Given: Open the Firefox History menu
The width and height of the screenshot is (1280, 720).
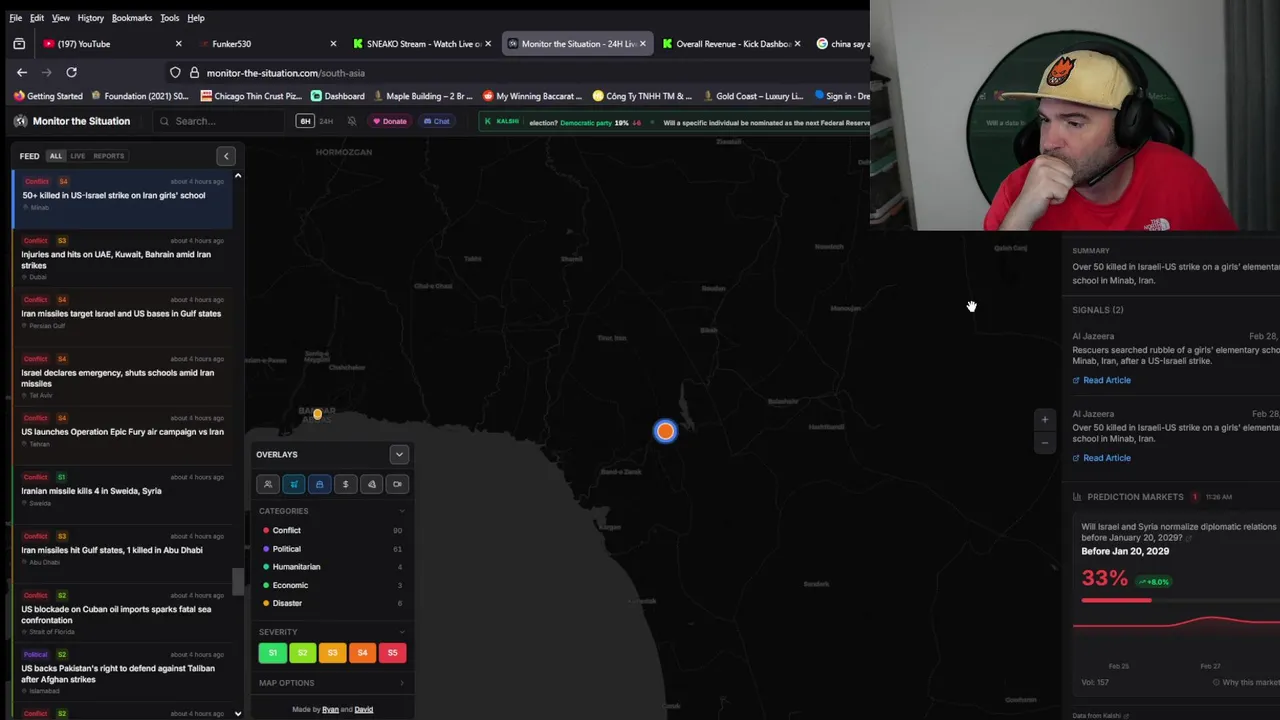Looking at the screenshot, I should (90, 18).
